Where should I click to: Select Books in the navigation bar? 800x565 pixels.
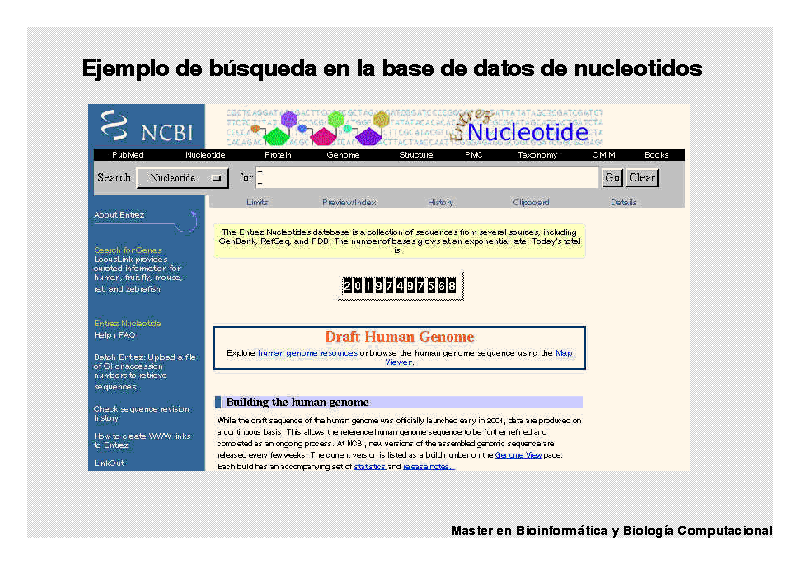coord(656,156)
